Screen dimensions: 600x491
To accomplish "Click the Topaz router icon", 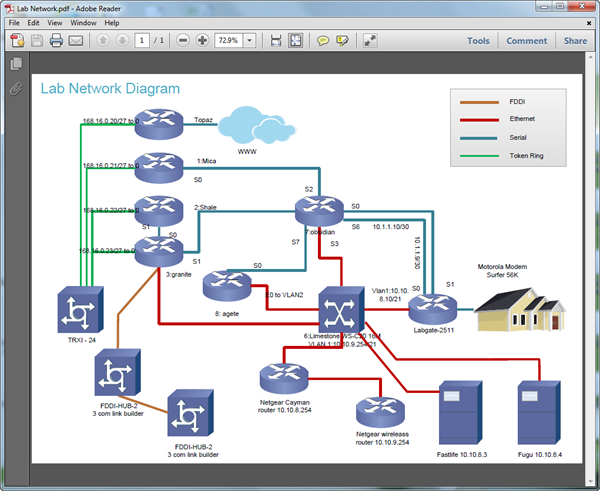I will point(159,124).
